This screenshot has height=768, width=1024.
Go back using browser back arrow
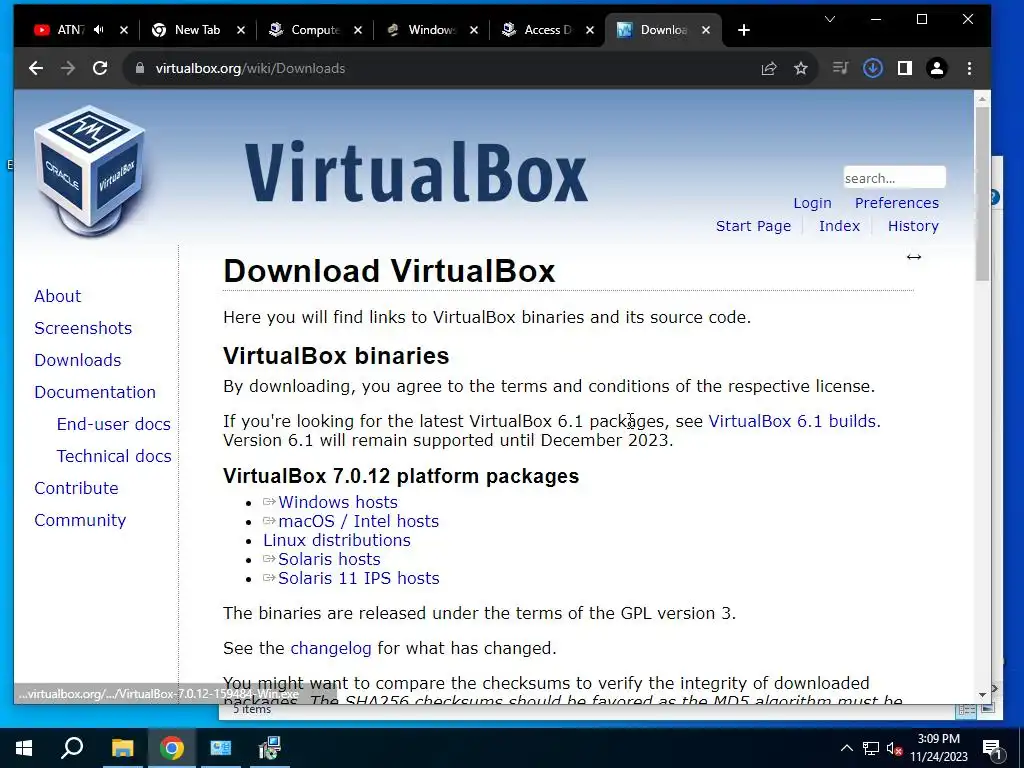[36, 68]
